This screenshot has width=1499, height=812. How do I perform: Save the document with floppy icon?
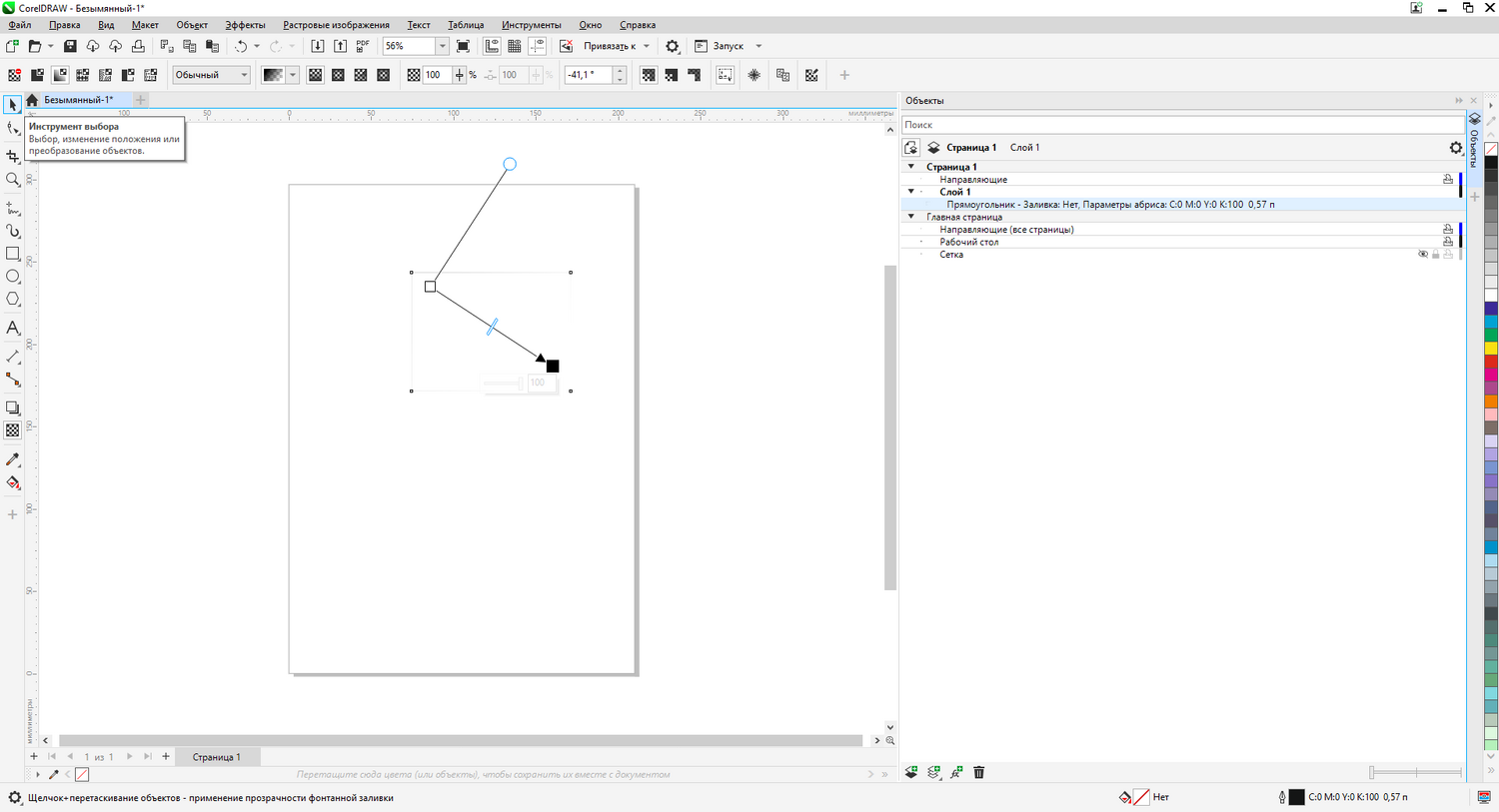(70, 46)
